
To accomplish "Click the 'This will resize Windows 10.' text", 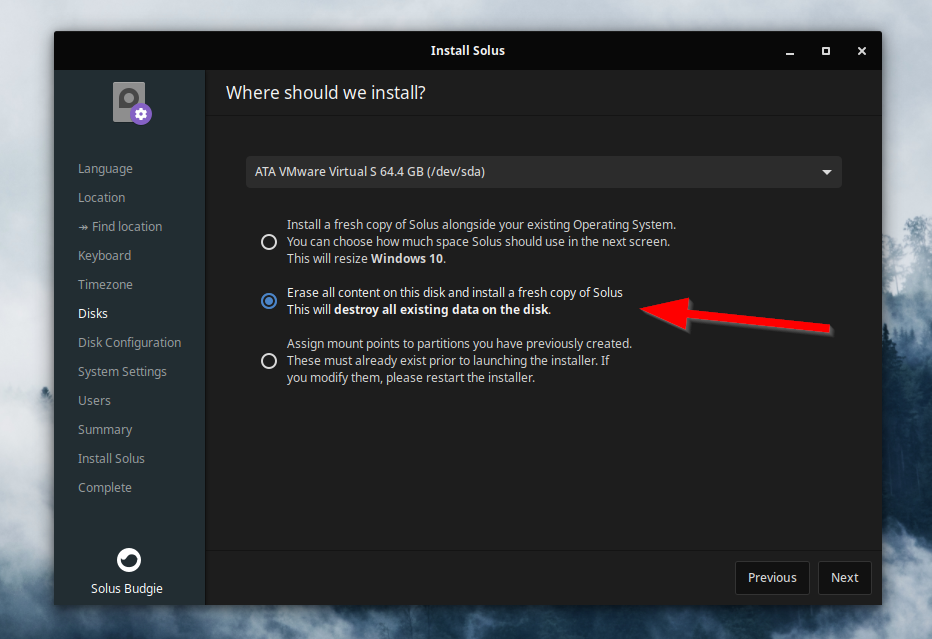I will (x=366, y=259).
